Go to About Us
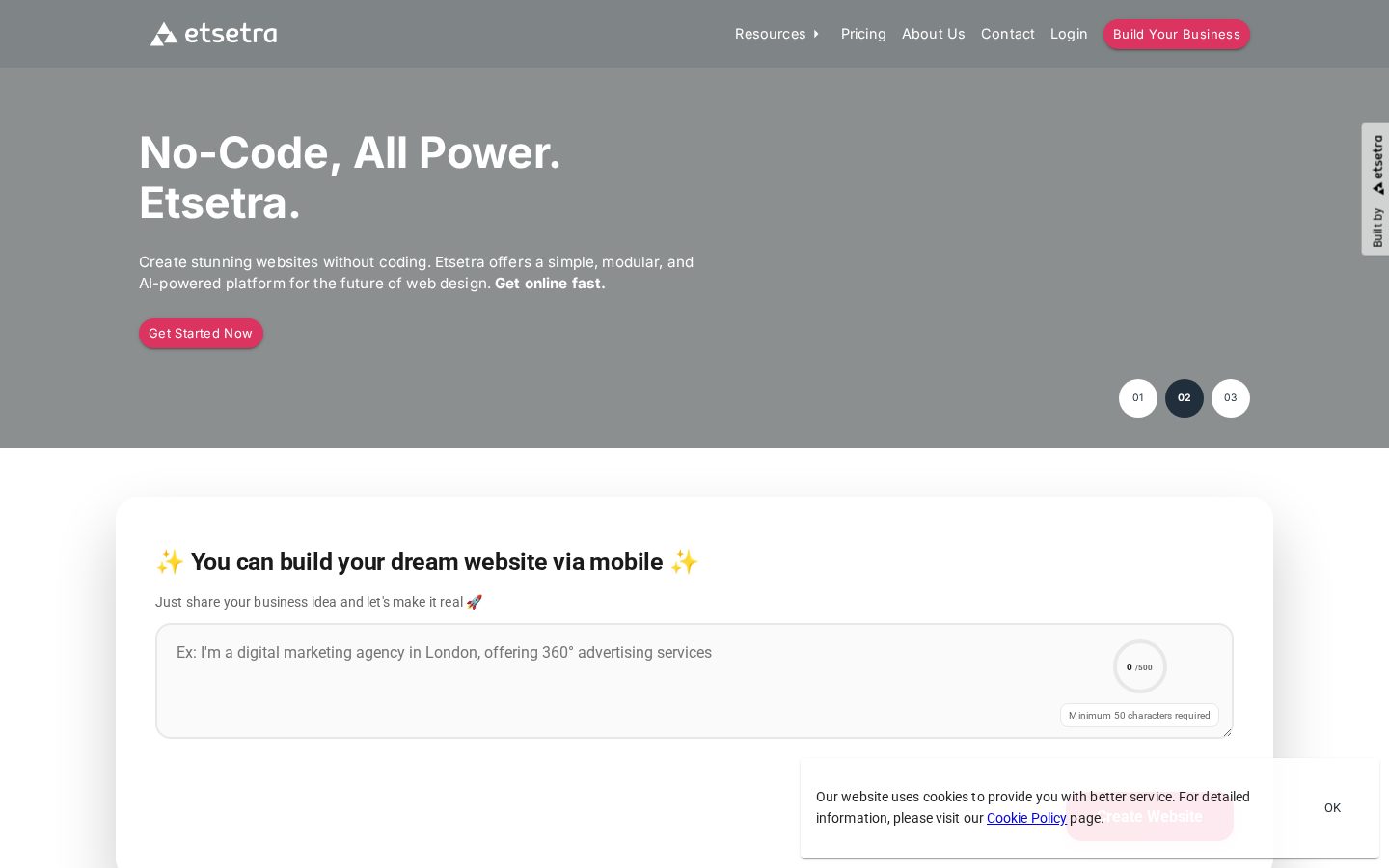Image resolution: width=1389 pixels, height=868 pixels. click(x=933, y=34)
